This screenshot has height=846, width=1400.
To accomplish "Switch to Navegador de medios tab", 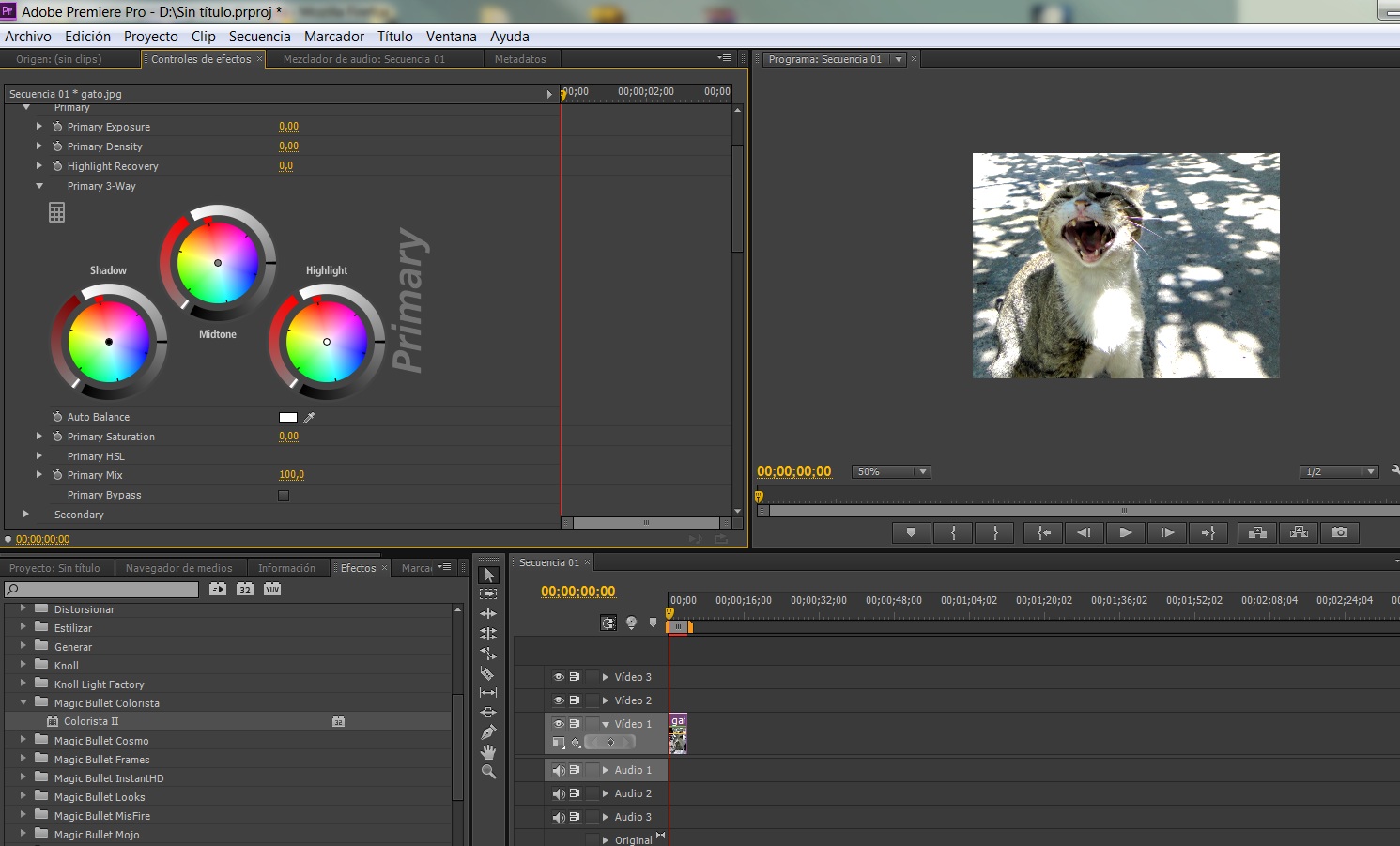I will 178,568.
